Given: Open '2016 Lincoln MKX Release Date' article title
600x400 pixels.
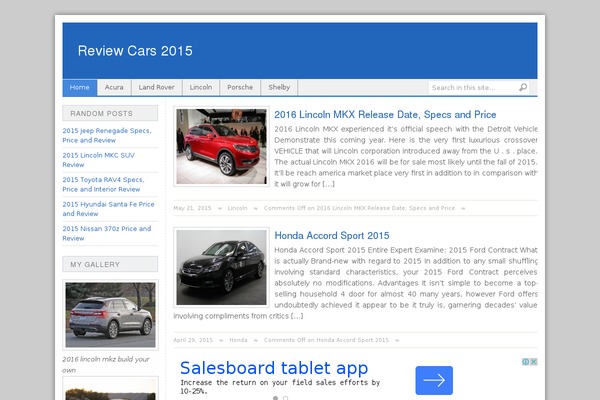Looking at the screenshot, I should click(x=385, y=114).
